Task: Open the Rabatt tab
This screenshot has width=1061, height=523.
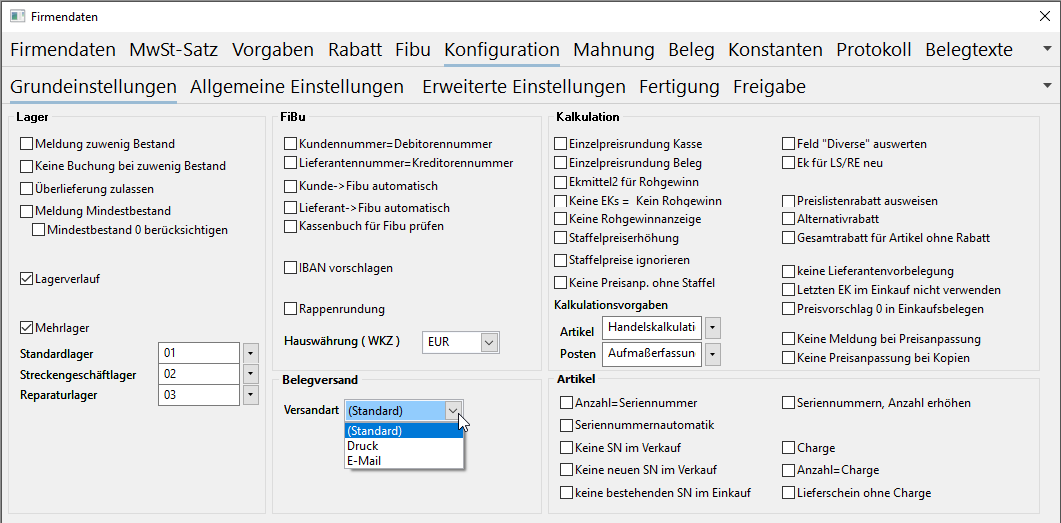Action: click(355, 49)
